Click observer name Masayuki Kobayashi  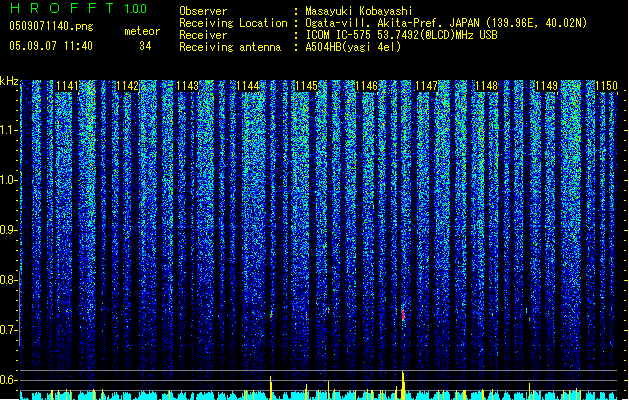[359, 11]
